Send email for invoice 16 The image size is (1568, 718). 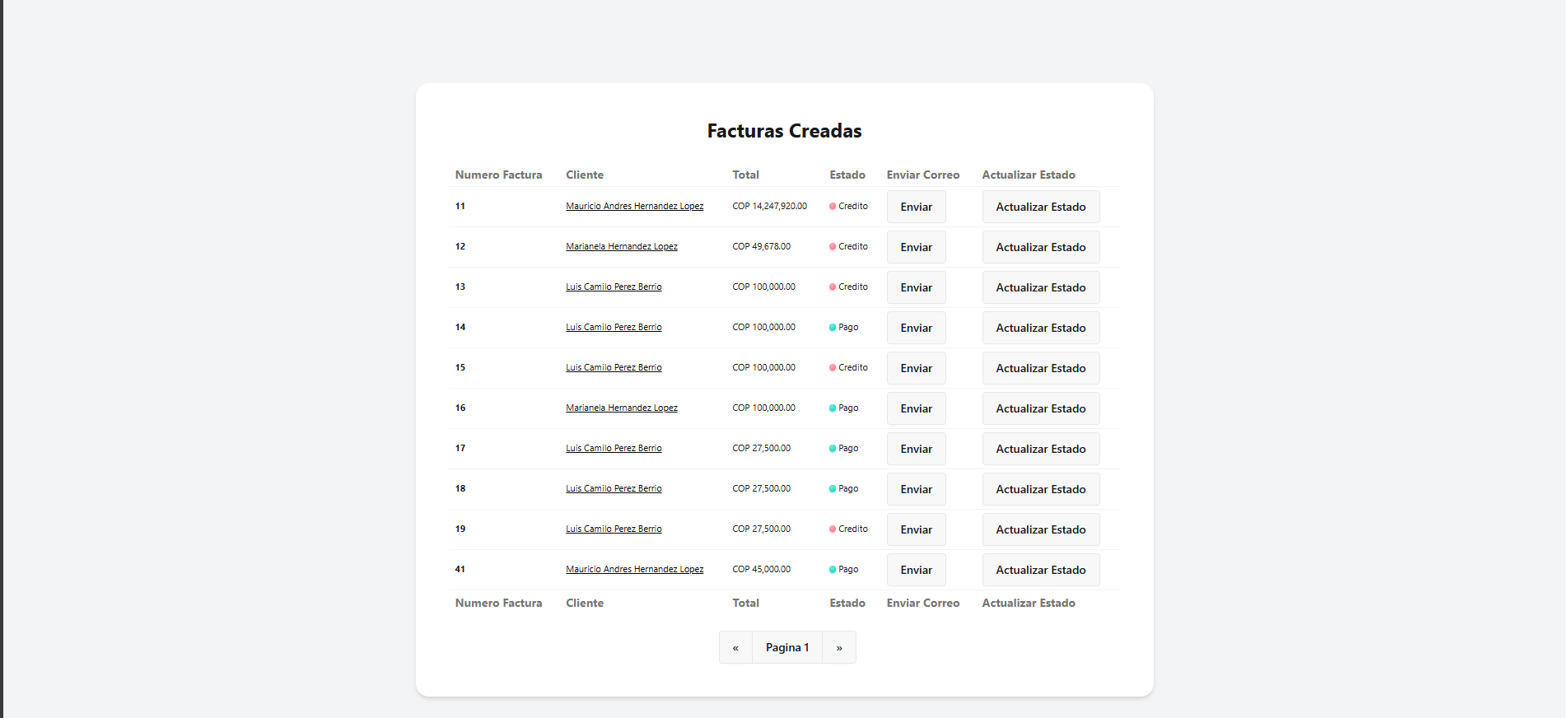[x=916, y=408]
